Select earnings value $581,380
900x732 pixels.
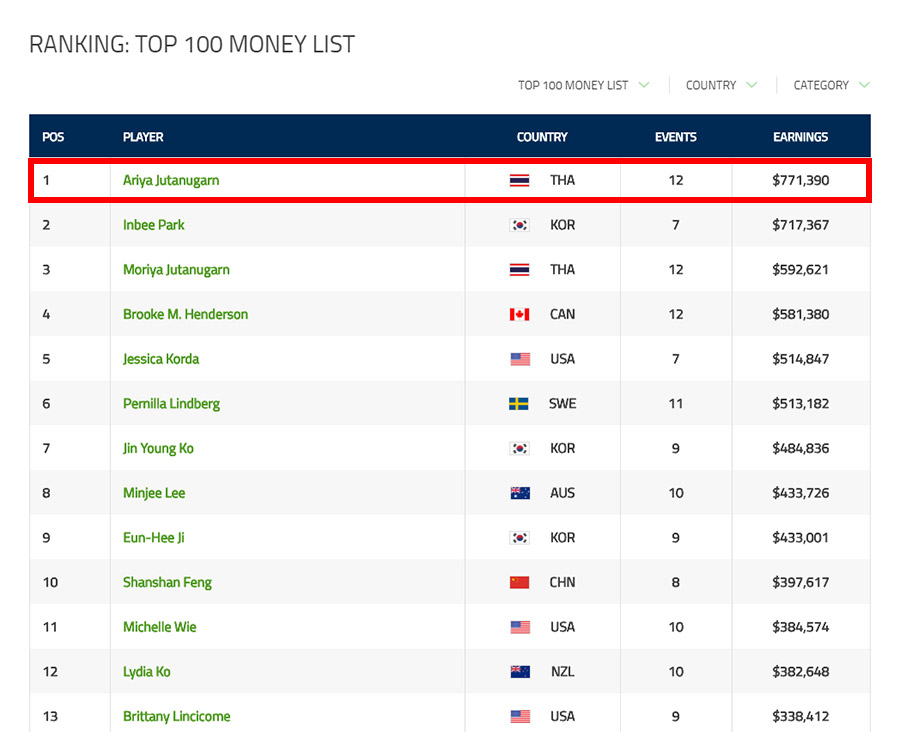pos(800,314)
